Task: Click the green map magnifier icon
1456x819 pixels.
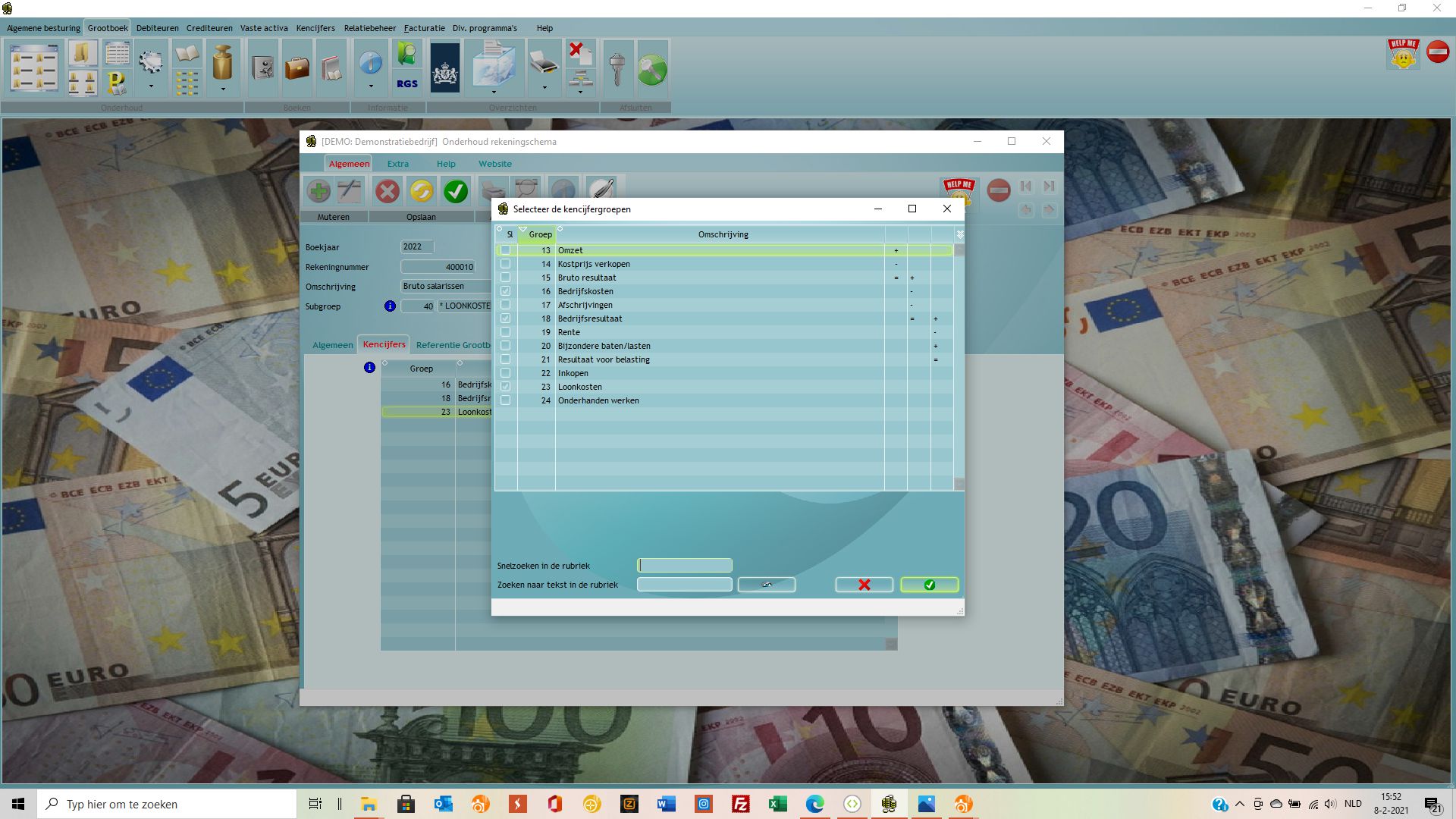Action: [407, 55]
